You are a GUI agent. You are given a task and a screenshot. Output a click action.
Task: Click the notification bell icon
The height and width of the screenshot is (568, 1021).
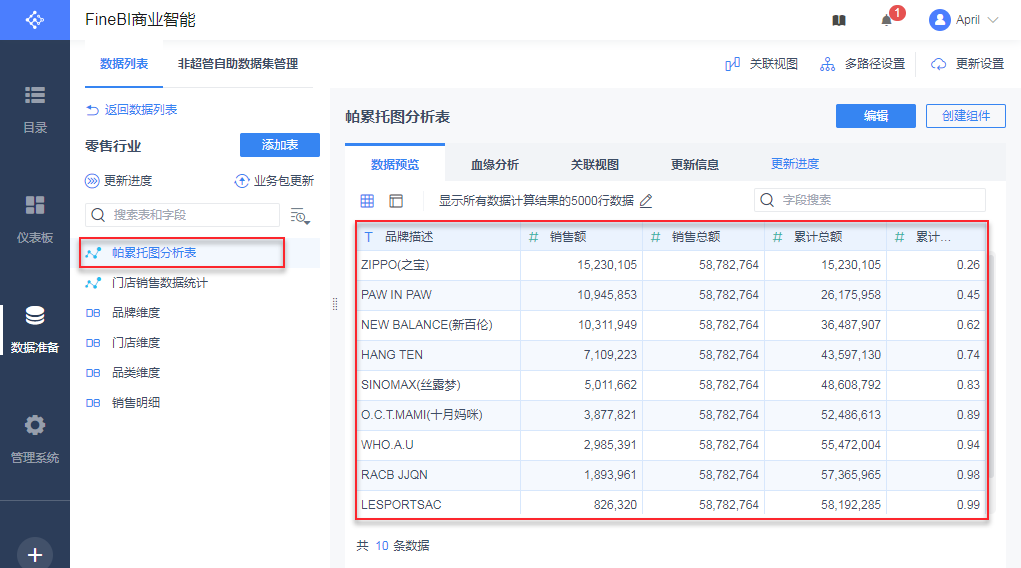coord(886,20)
